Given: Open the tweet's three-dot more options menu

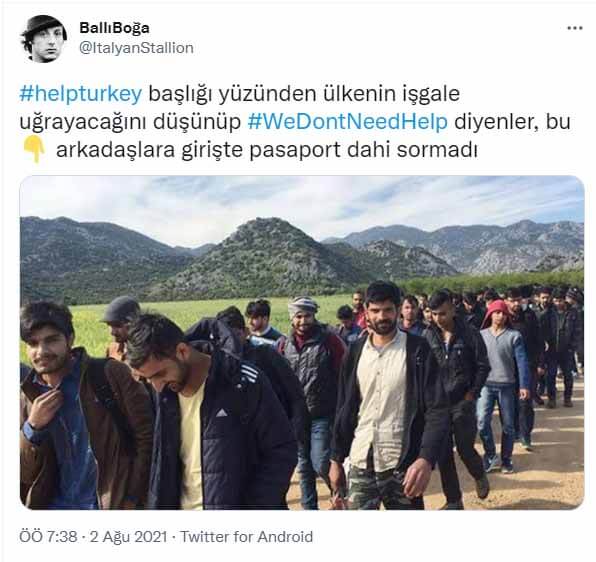Looking at the screenshot, I should point(575,28).
